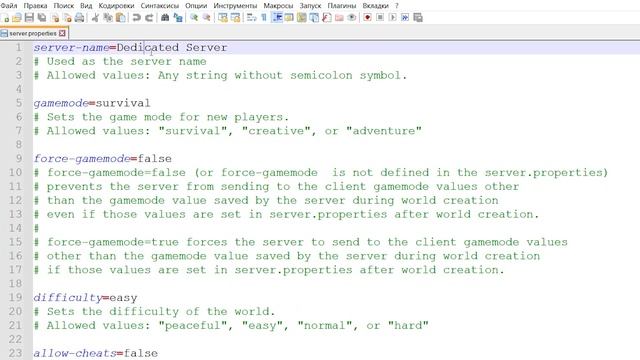Image resolution: width=640 pixels, height=360 pixels.
Task: Close the server.properties tab
Action: click(62, 33)
